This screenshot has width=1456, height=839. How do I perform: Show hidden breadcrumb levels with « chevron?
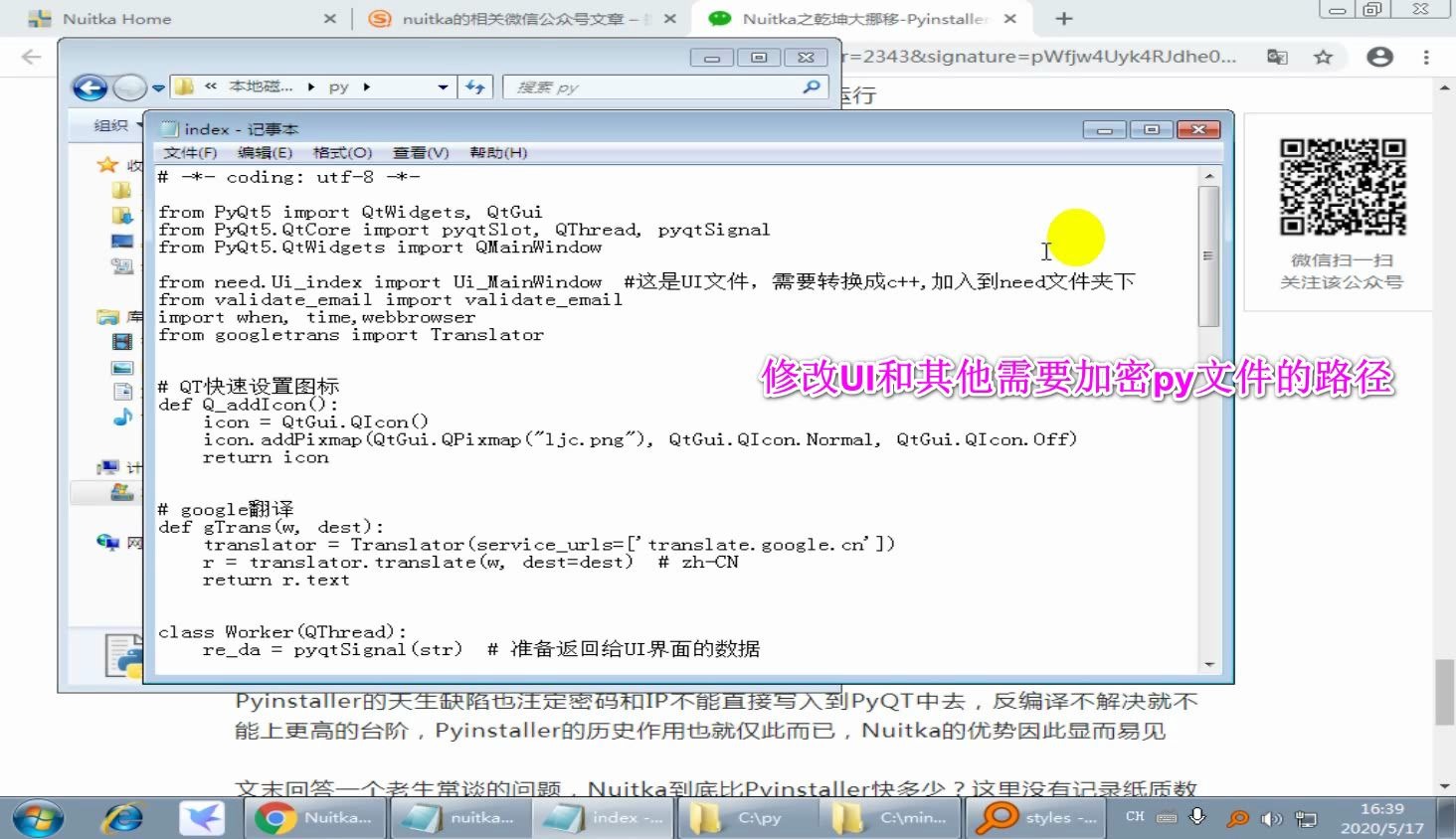pyautogui.click(x=210, y=86)
